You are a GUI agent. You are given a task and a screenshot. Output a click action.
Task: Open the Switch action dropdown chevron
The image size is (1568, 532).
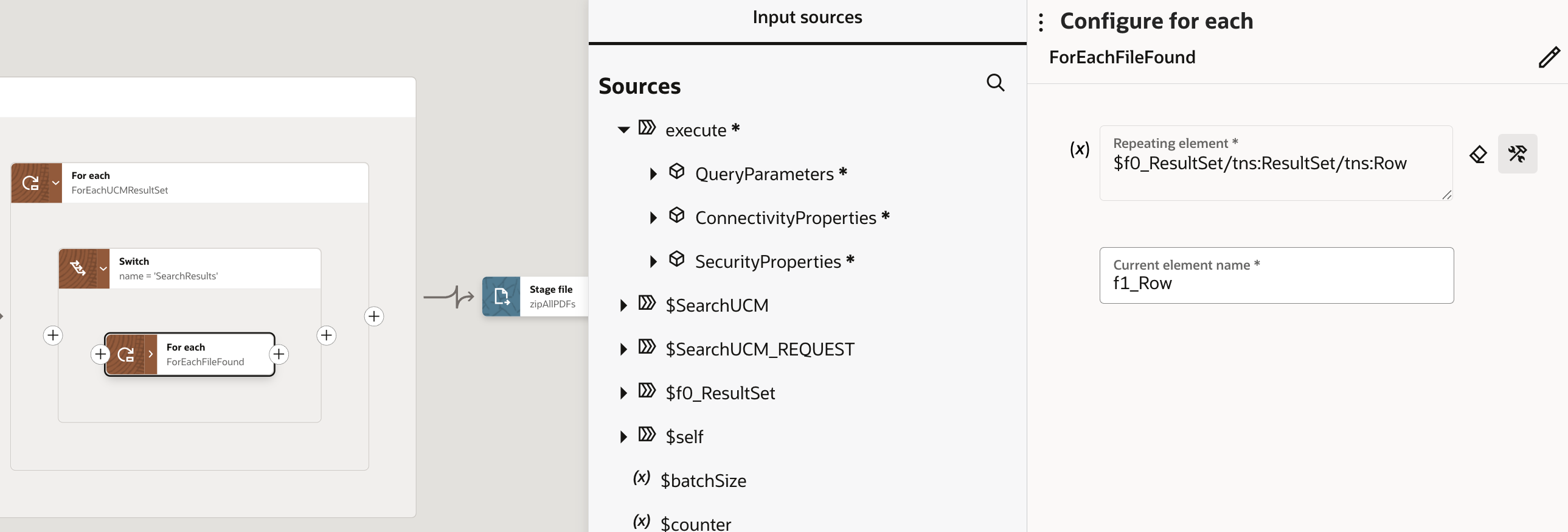pos(103,268)
